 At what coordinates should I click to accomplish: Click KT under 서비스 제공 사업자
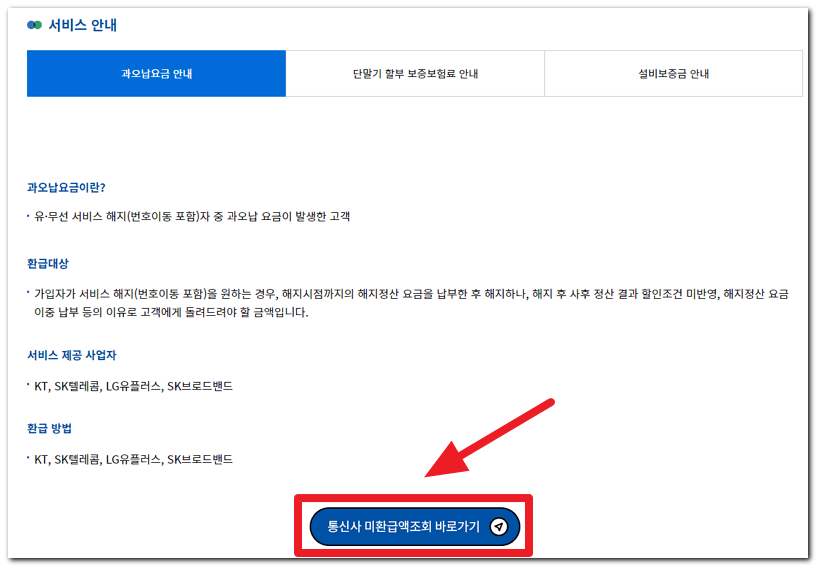click(41, 385)
